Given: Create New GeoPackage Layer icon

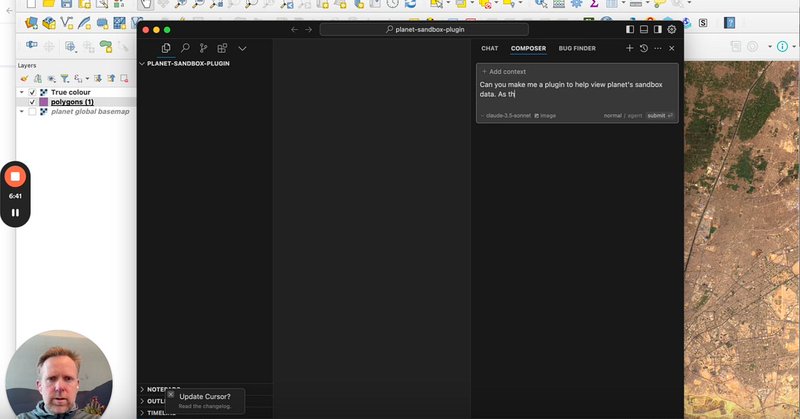Looking at the screenshot, I should coord(49,23).
